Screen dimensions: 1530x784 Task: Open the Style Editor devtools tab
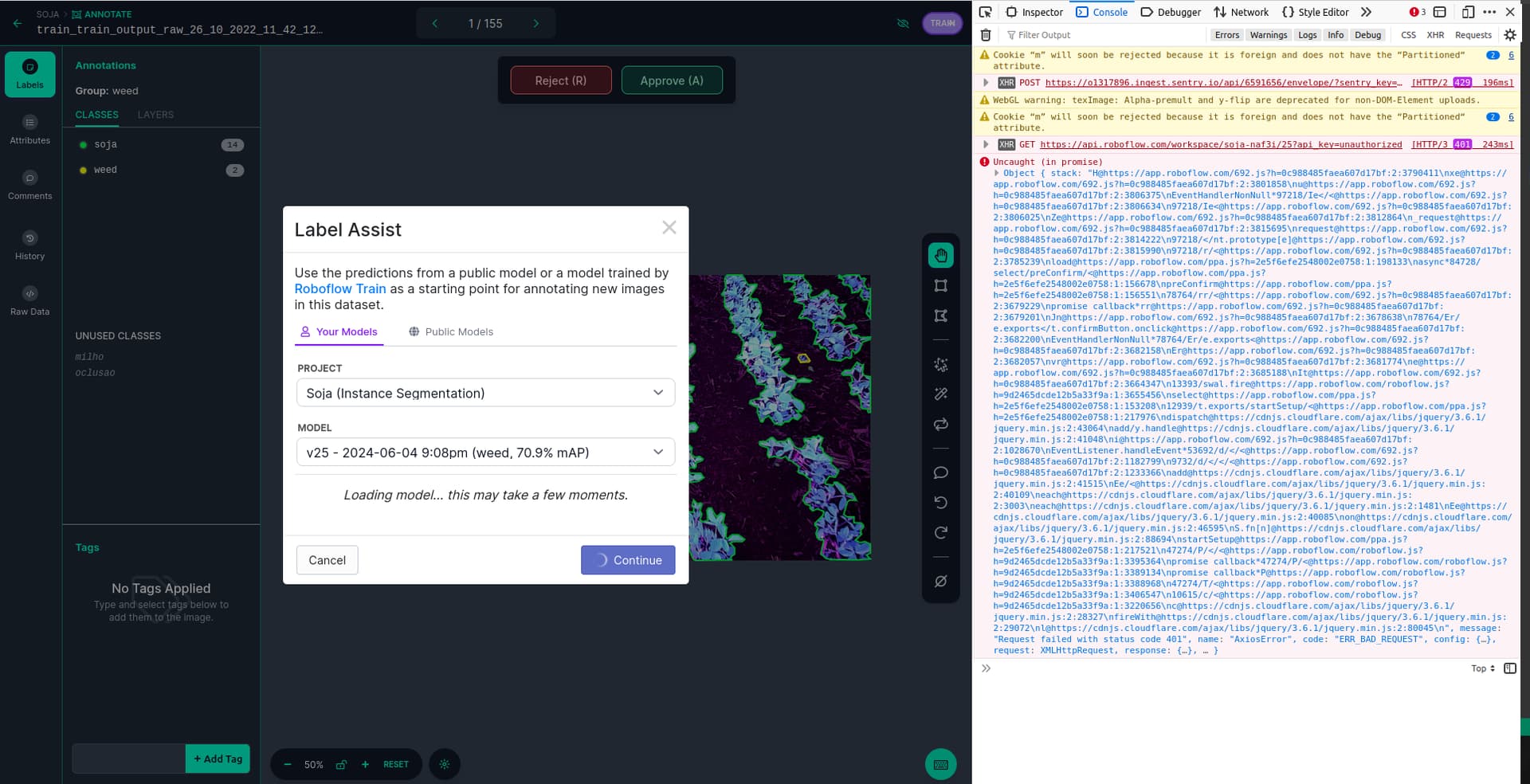1316,12
